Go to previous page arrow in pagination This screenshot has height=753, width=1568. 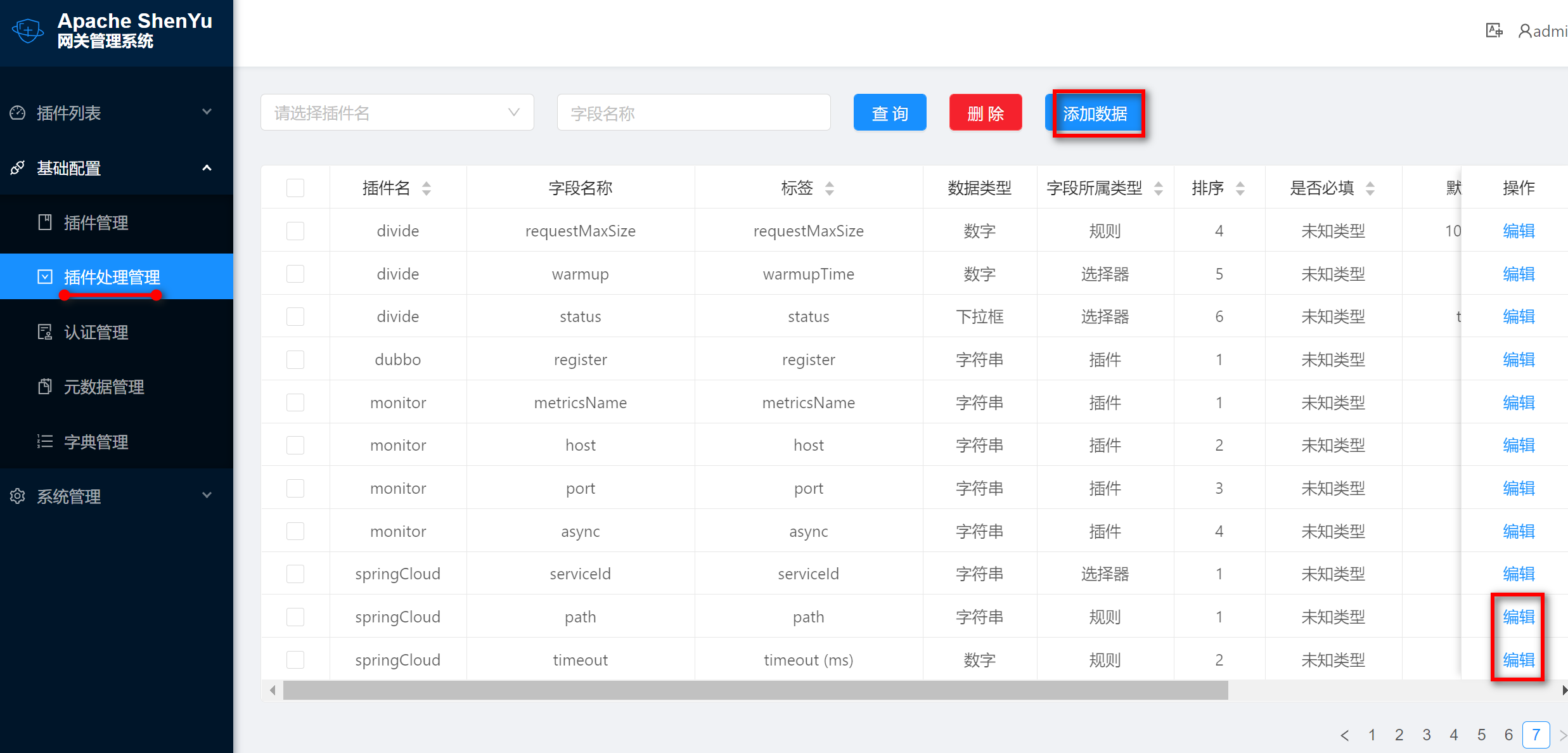tap(1344, 735)
